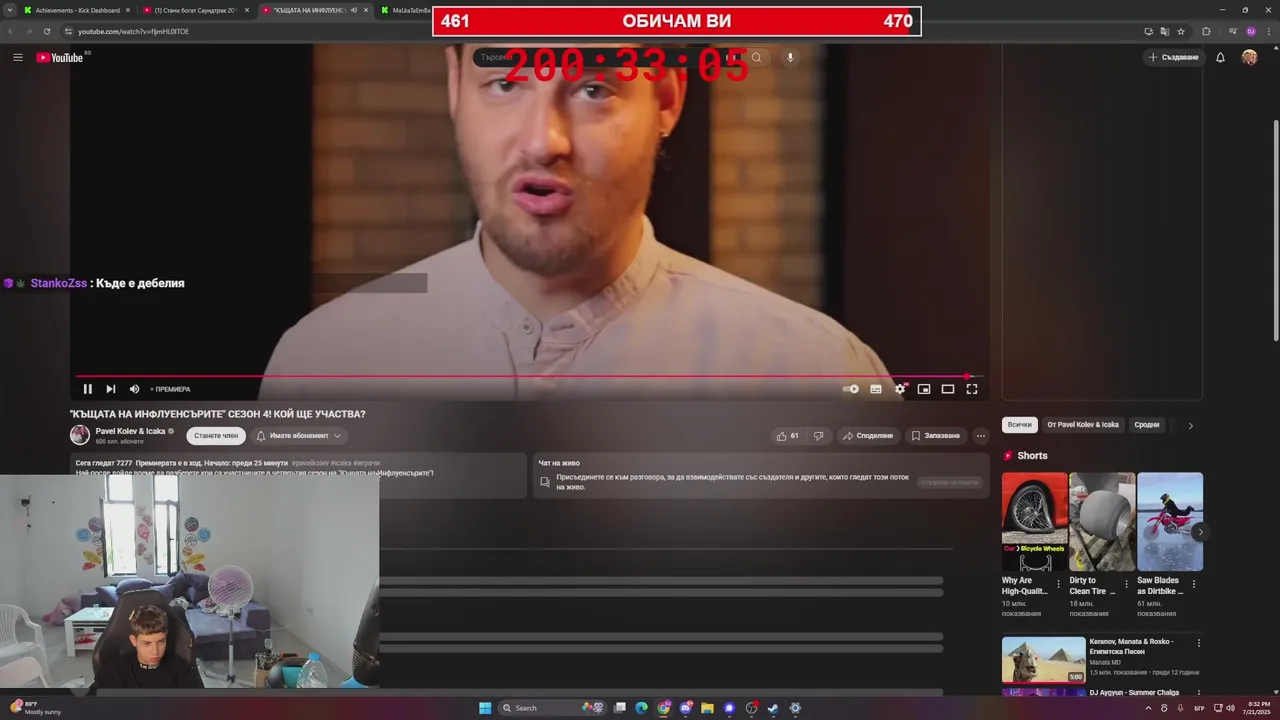
Task: Click the #pavelkolev hashtag link
Action: [310, 464]
